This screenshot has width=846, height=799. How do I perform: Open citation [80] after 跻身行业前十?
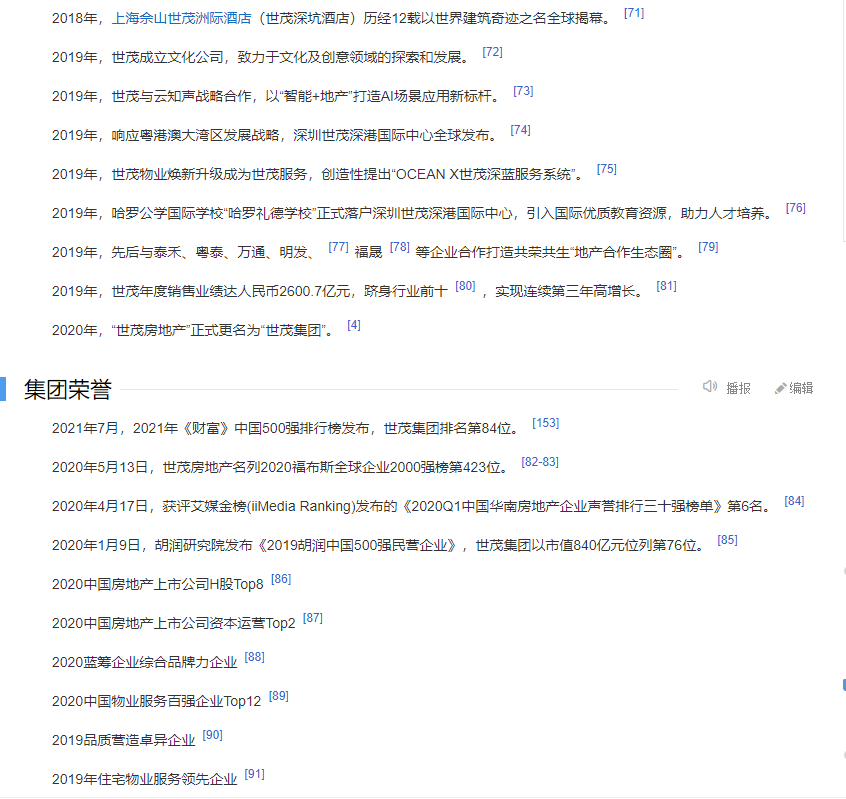tap(465, 286)
